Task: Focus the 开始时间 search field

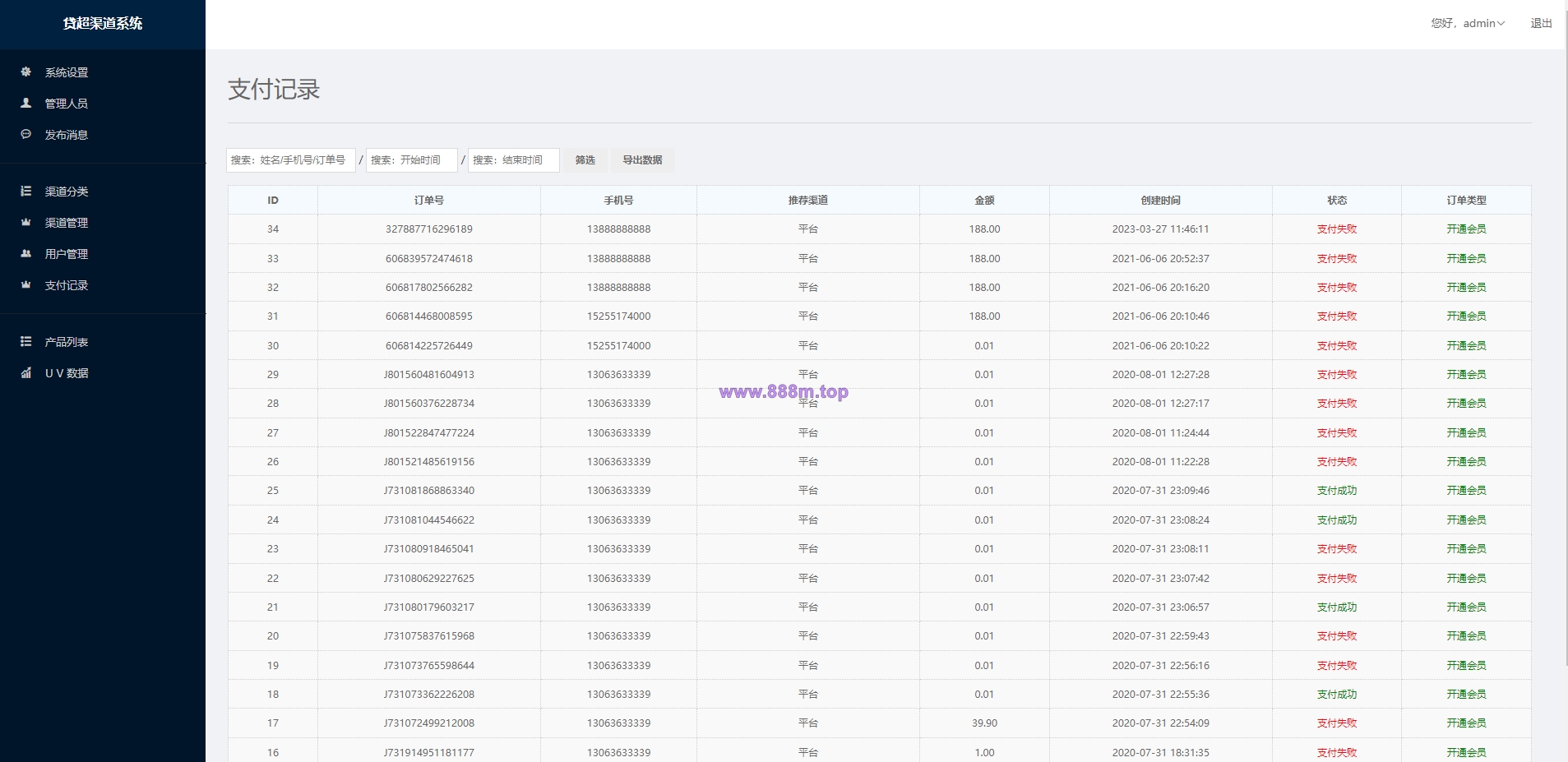Action: pos(412,160)
